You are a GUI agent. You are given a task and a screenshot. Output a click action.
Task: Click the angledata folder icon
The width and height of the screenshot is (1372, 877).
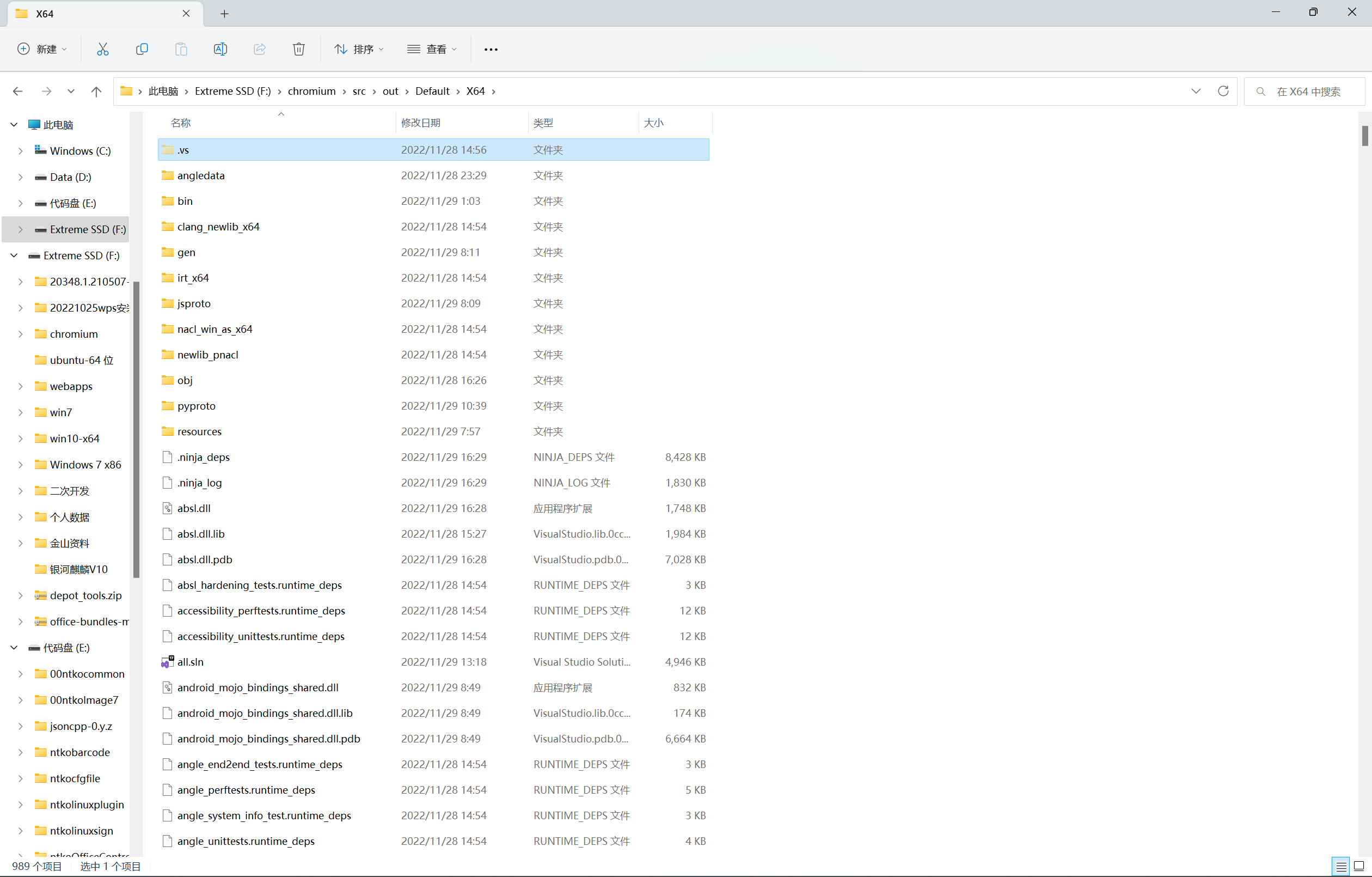167,175
